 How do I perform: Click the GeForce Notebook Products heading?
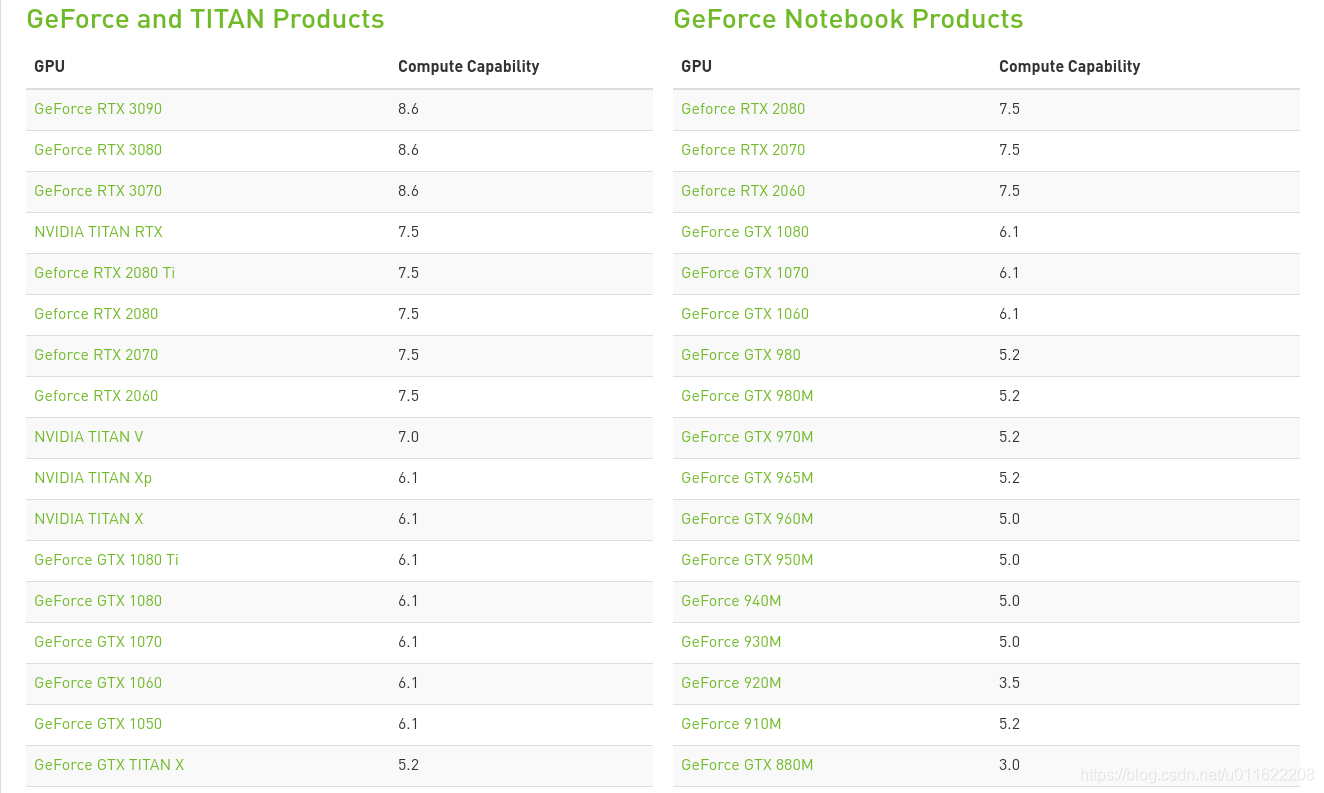(848, 19)
